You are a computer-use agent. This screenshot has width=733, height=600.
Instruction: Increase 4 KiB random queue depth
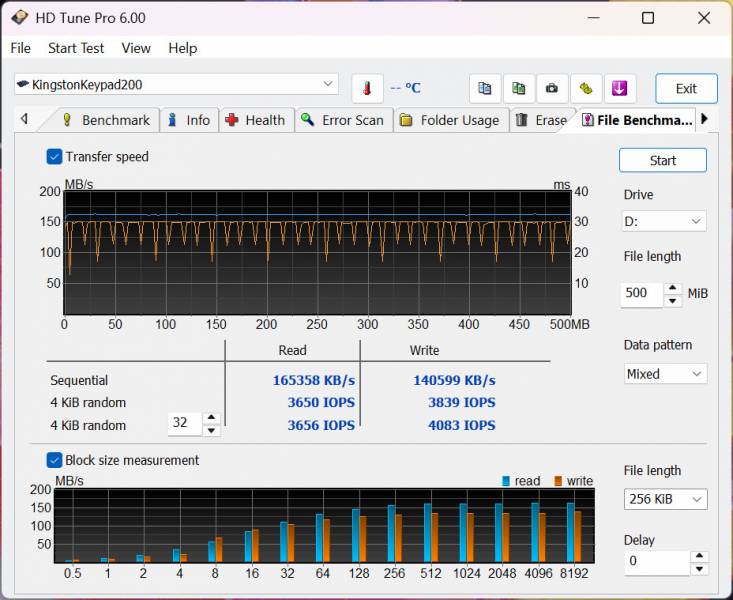211,418
